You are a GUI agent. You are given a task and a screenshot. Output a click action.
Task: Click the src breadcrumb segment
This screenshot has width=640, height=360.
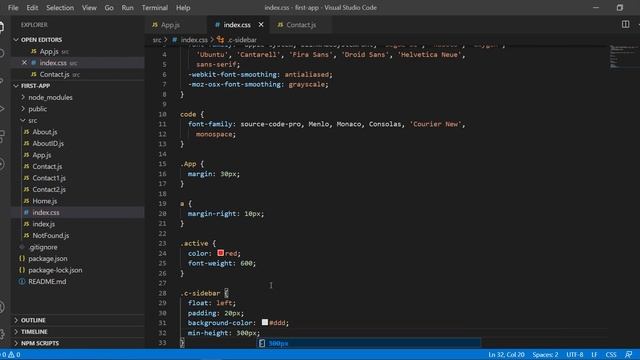coord(157,40)
